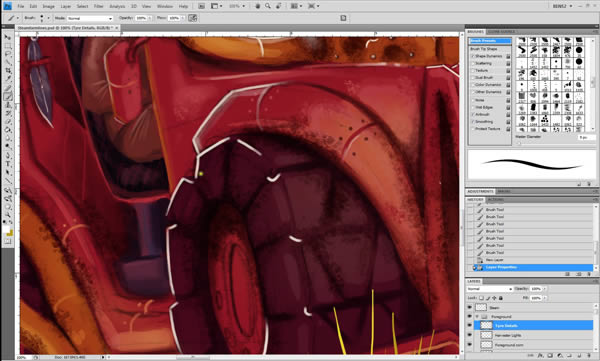Delete current state in History panel
Viewport: 600px width, 361px height.
pos(589,274)
